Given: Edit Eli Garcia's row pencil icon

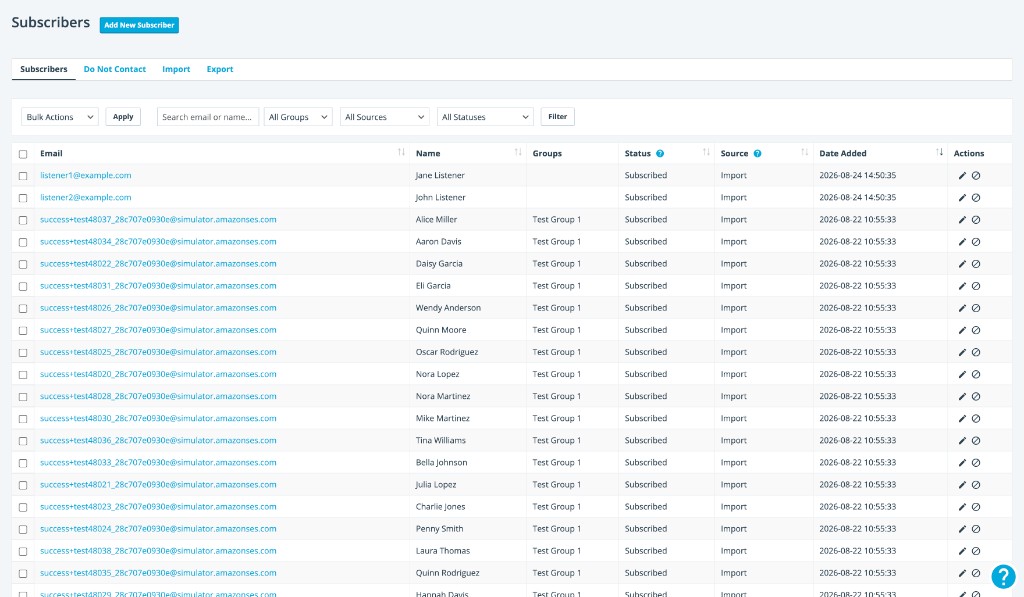Looking at the screenshot, I should 962,286.
